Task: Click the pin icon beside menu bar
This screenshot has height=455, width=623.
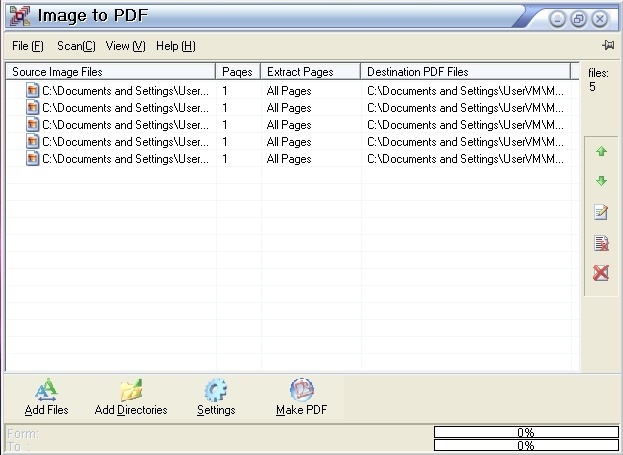Action: (x=608, y=45)
